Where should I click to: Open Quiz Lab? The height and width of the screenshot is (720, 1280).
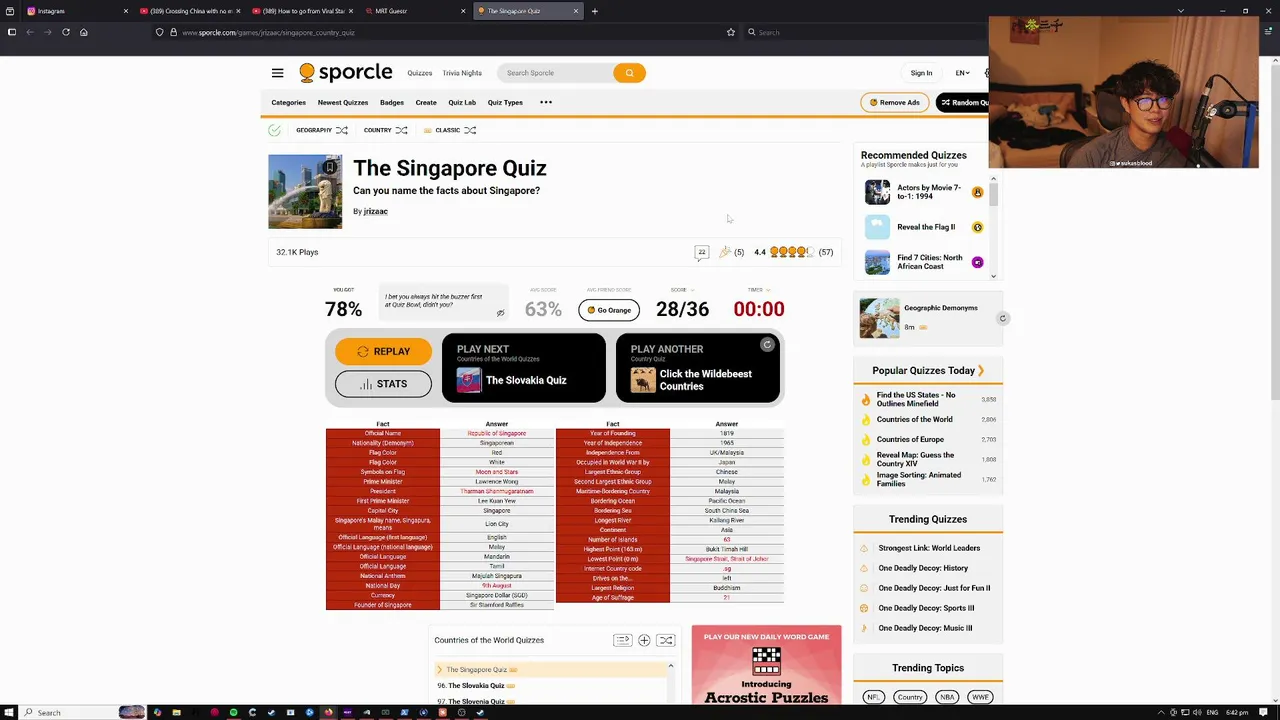point(462,102)
